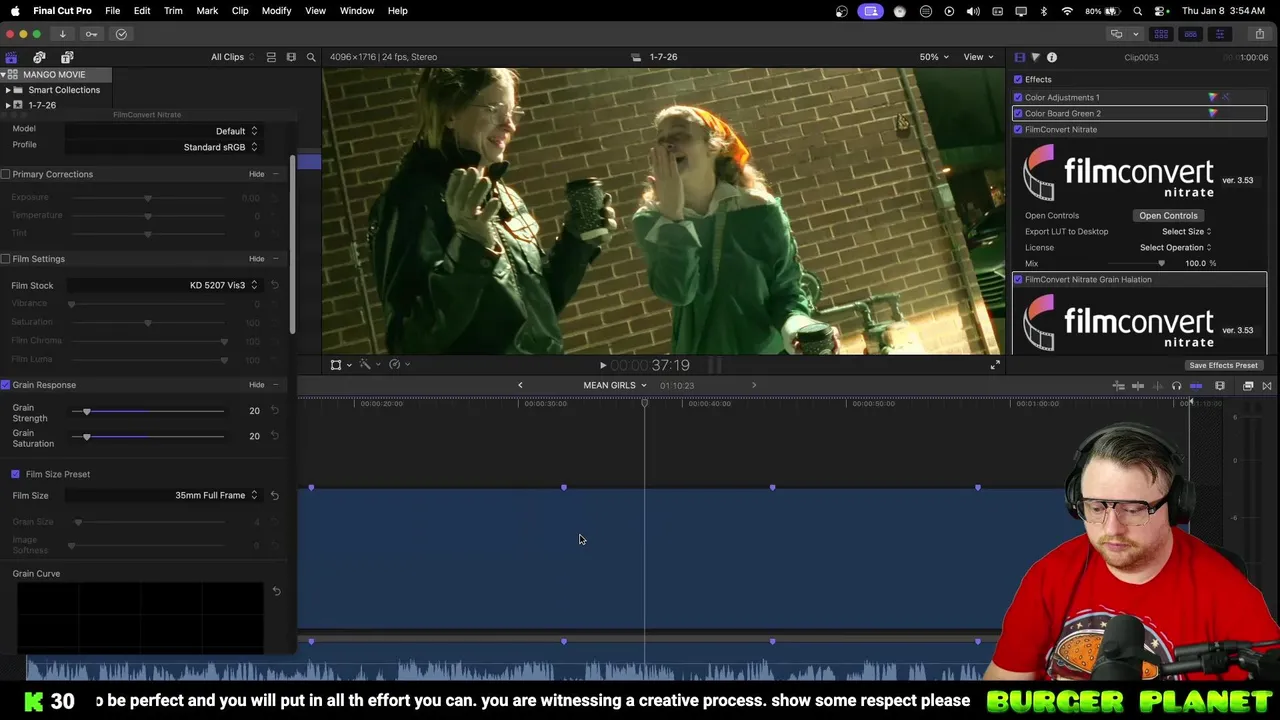The image size is (1280, 720).
Task: Show the Libraries sidebar clapperboard icon
Action: (x=11, y=57)
